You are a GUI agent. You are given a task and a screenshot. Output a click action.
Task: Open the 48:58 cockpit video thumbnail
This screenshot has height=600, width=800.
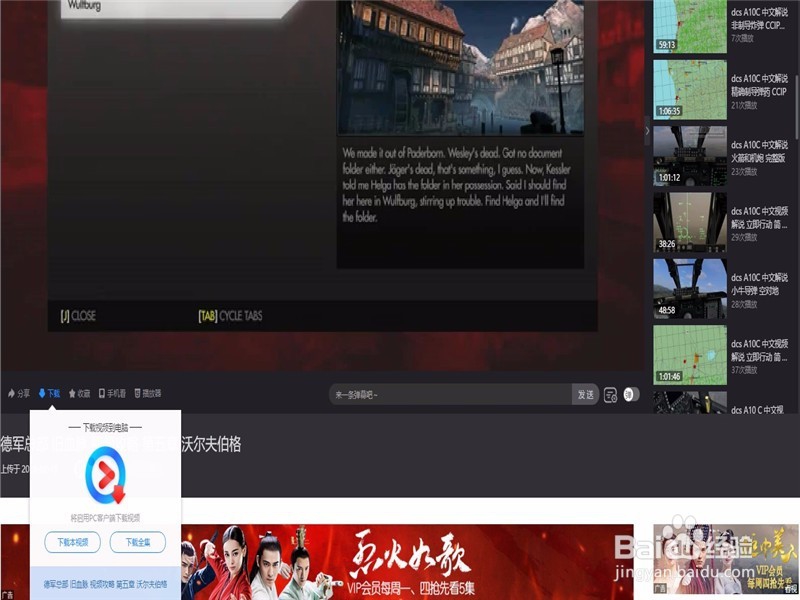pyautogui.click(x=690, y=288)
